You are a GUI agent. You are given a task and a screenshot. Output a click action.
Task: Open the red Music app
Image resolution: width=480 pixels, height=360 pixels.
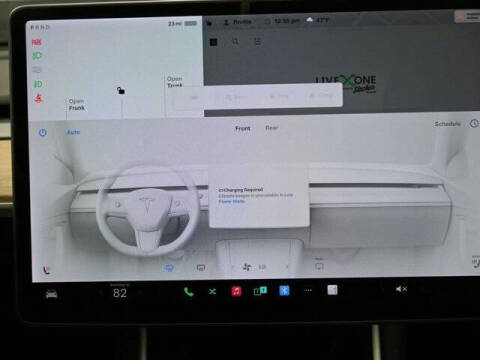click(x=236, y=291)
